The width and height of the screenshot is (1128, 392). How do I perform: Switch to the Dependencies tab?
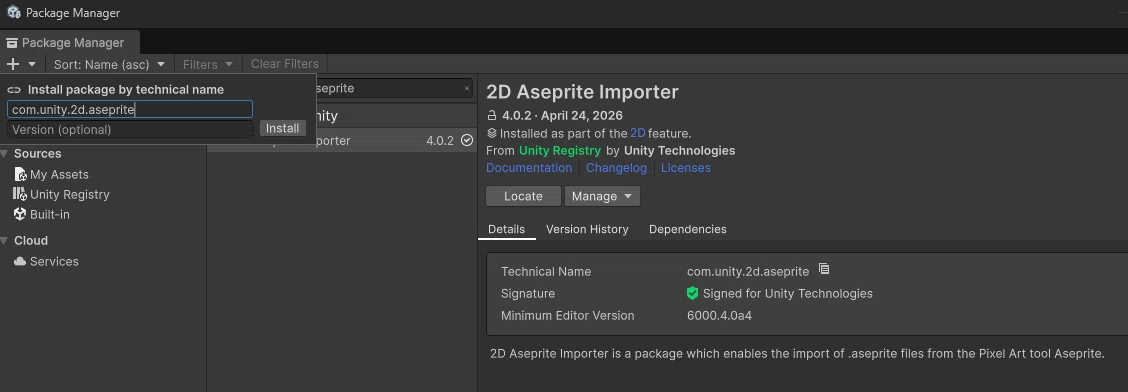688,229
